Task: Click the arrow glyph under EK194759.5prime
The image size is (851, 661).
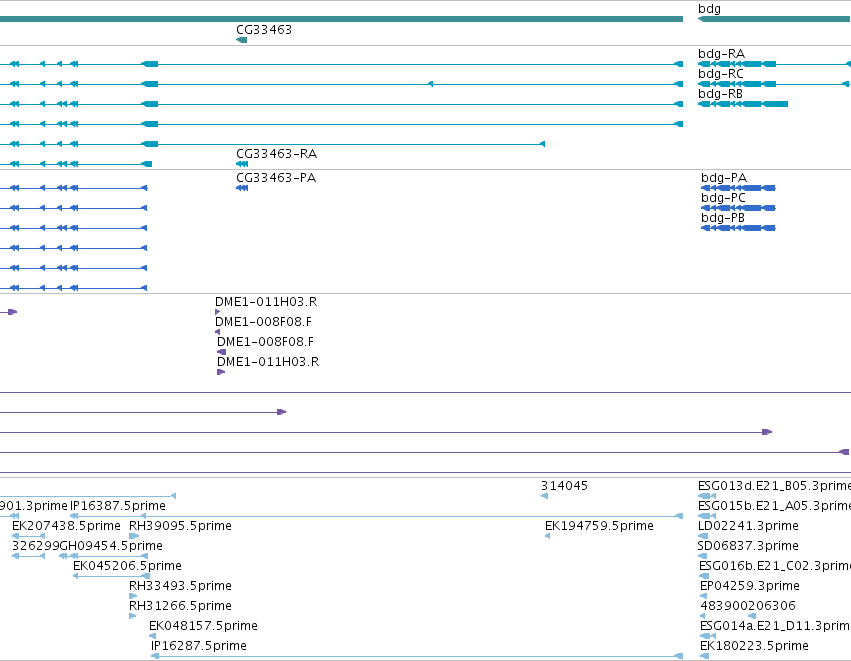Action: pyautogui.click(x=547, y=536)
